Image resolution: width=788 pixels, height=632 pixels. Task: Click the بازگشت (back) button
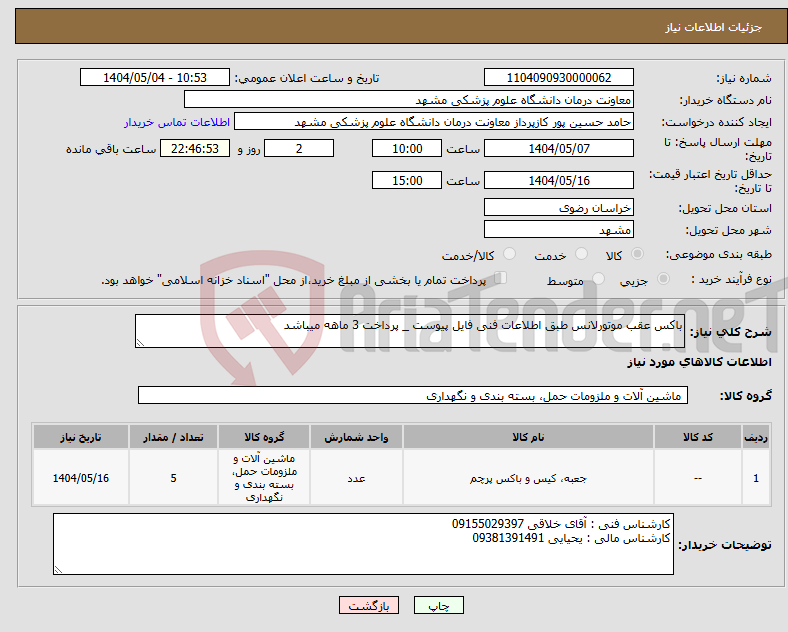[x=369, y=605]
